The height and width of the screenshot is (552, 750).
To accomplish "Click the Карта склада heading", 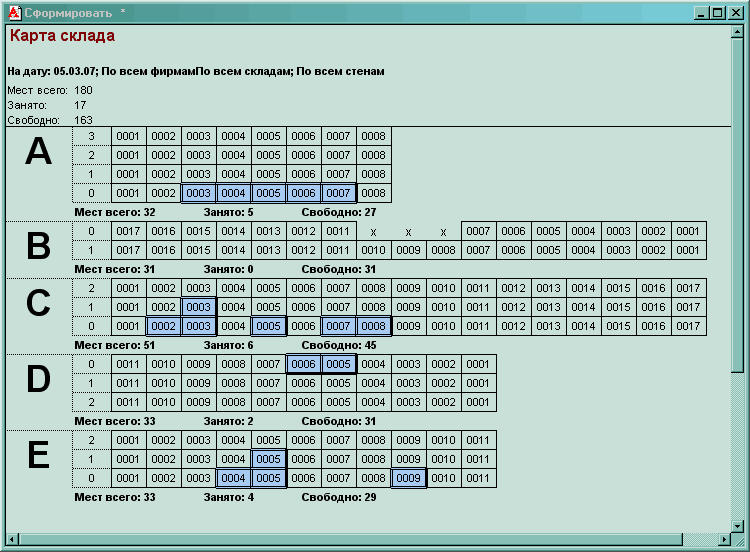I will point(62,36).
